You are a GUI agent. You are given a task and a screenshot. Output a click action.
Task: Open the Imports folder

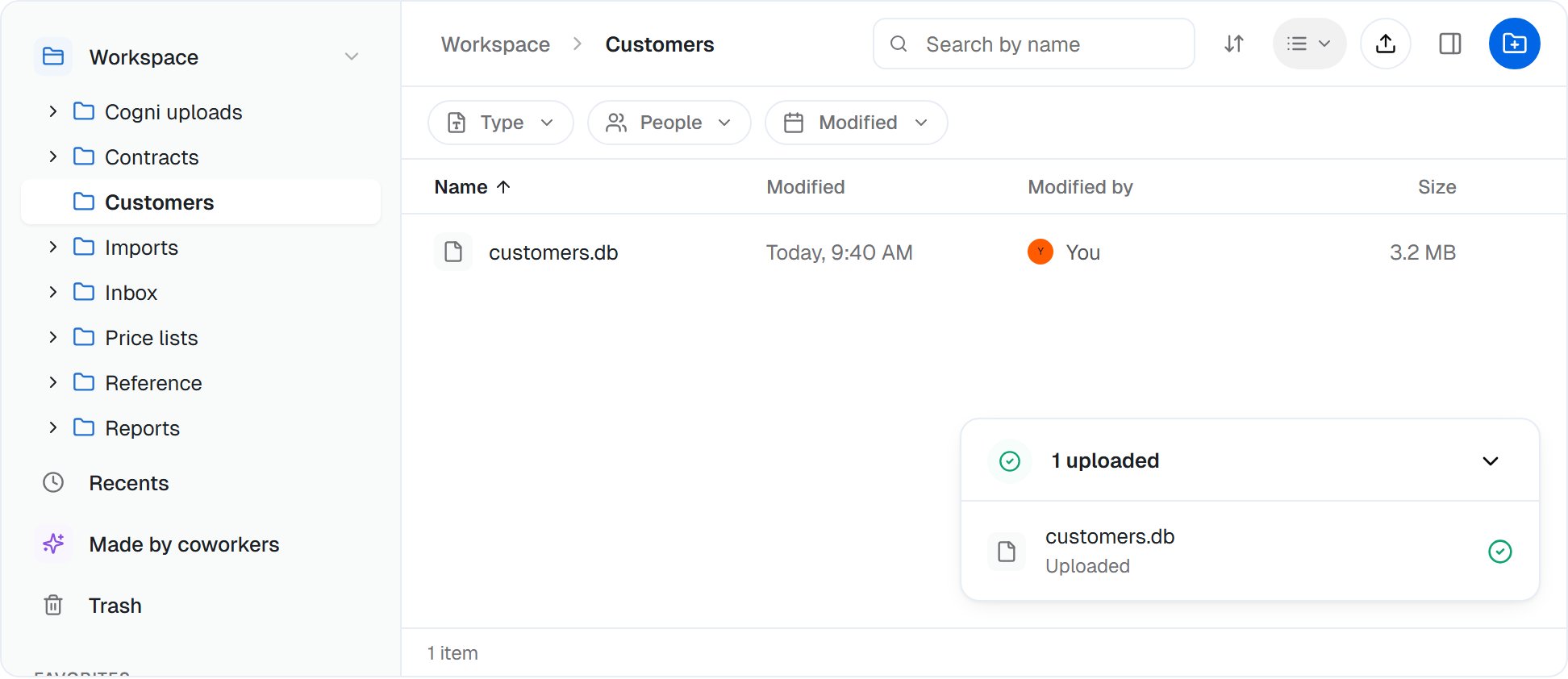pyautogui.click(x=141, y=248)
